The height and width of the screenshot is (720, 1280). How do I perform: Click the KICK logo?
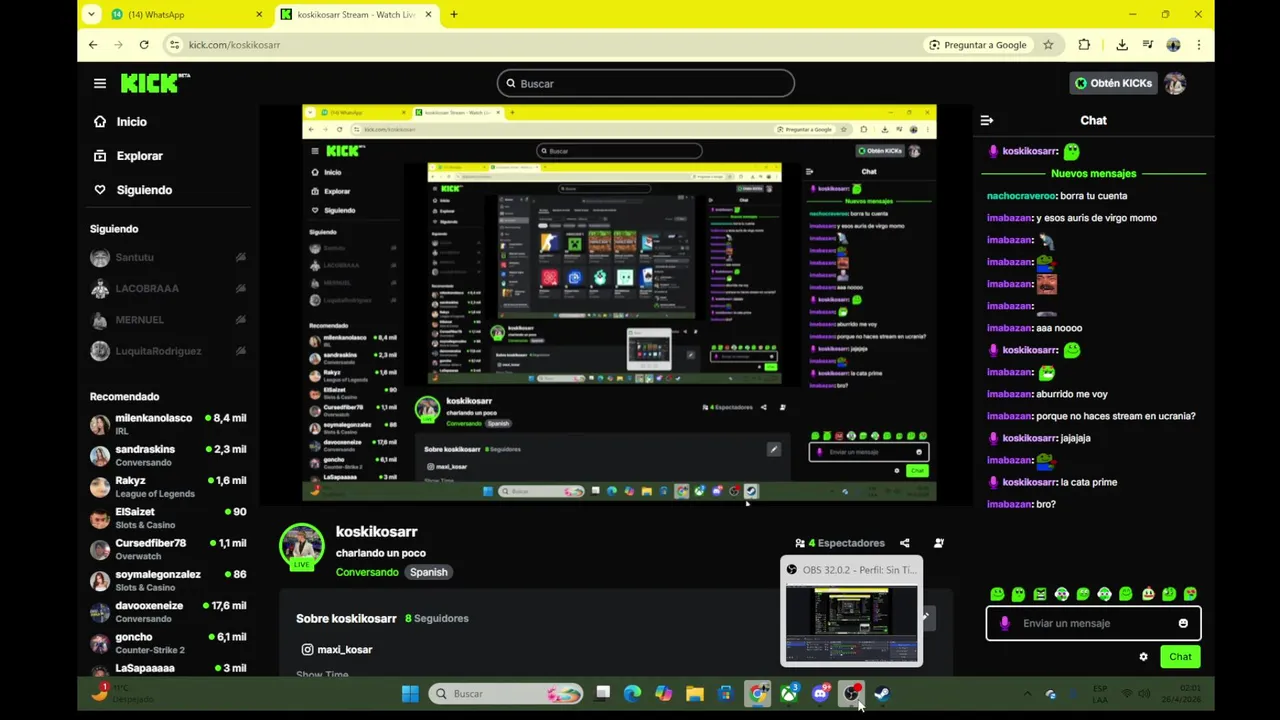click(x=155, y=83)
